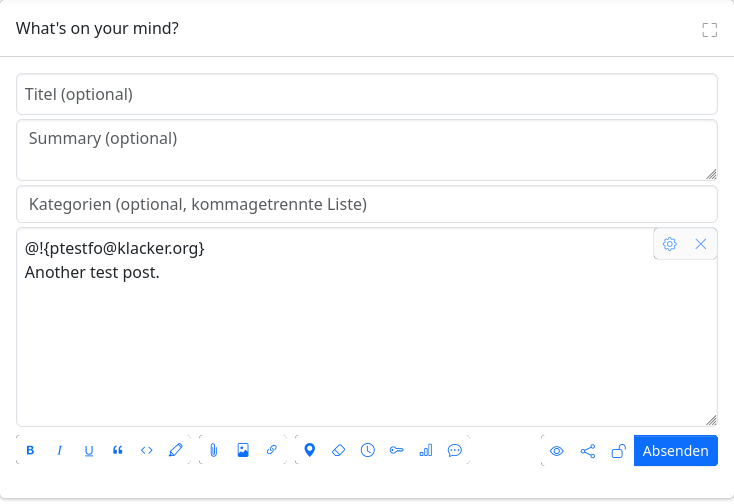Screen dimensions: 734x504
Task: Insert a quote block
Action: (118, 450)
